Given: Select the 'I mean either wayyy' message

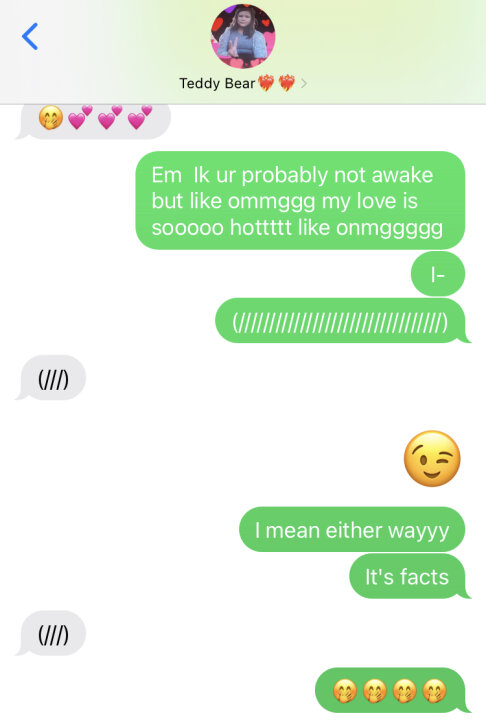Looking at the screenshot, I should 352,529.
